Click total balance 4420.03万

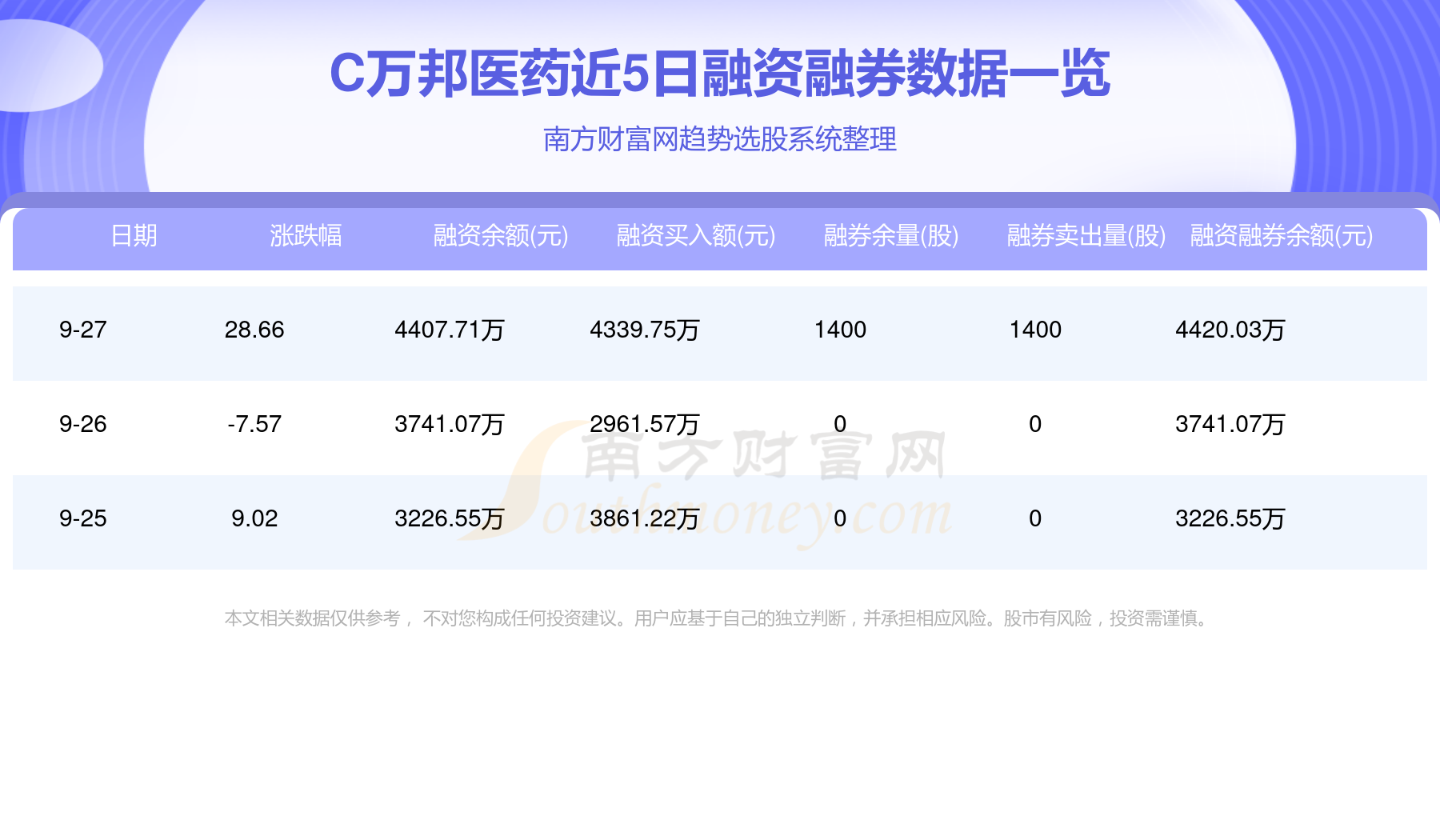point(1230,330)
